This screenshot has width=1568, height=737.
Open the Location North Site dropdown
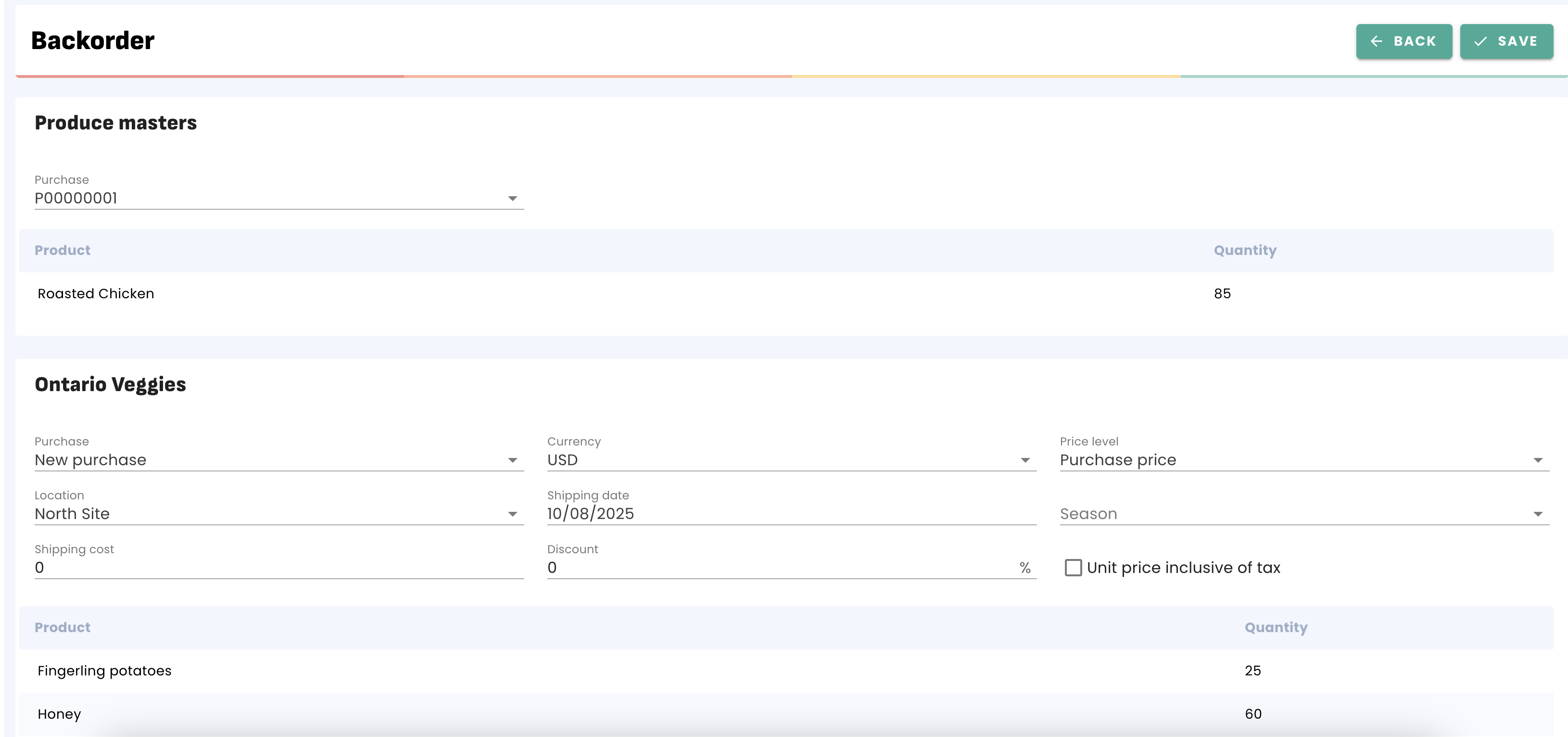[x=279, y=514]
